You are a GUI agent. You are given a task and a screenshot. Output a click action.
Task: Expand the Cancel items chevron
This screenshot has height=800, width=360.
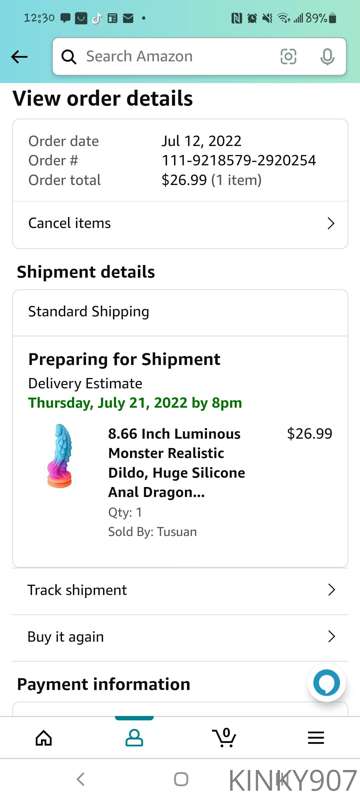click(x=331, y=223)
